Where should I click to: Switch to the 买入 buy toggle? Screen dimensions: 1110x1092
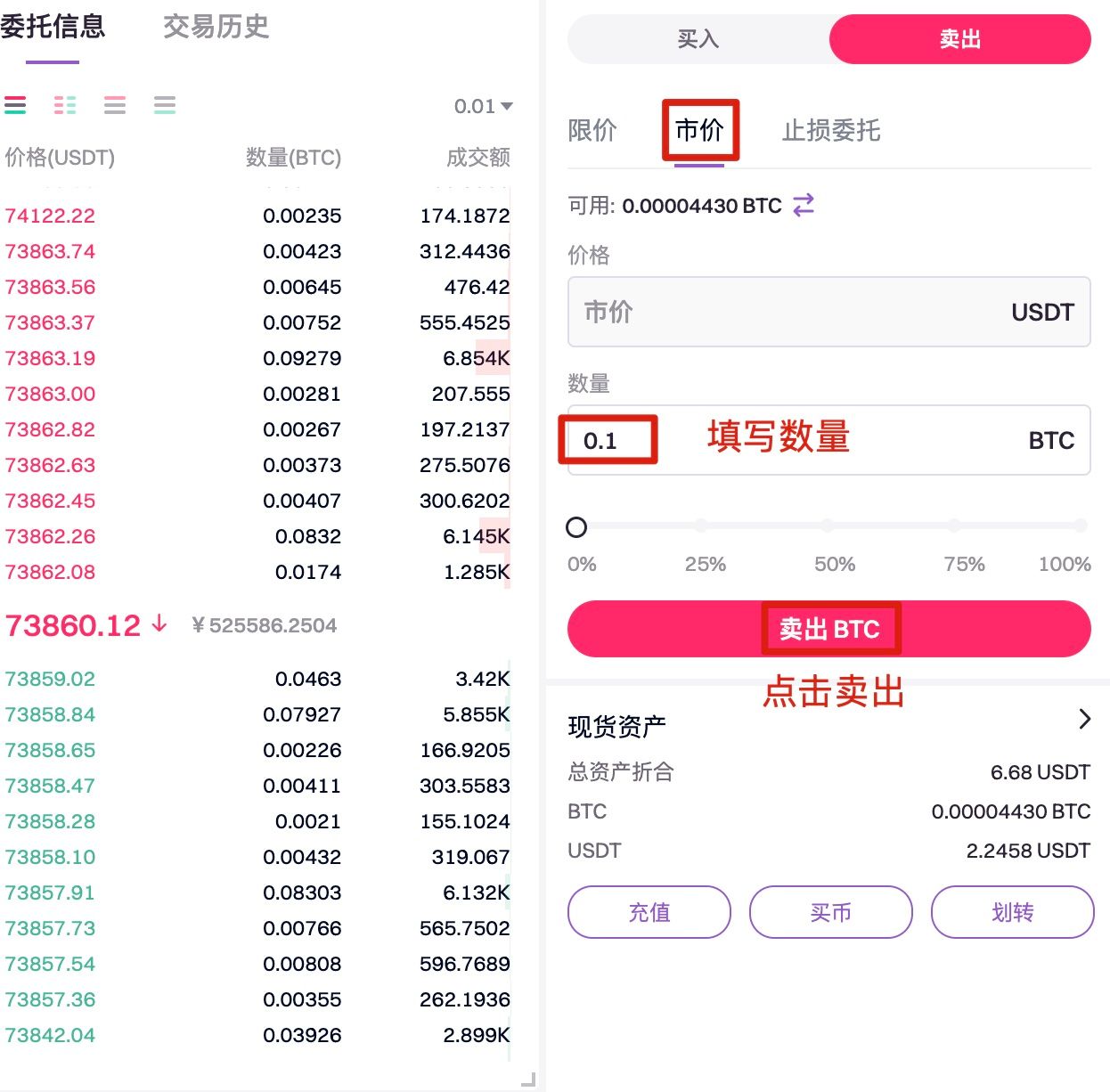tap(698, 39)
